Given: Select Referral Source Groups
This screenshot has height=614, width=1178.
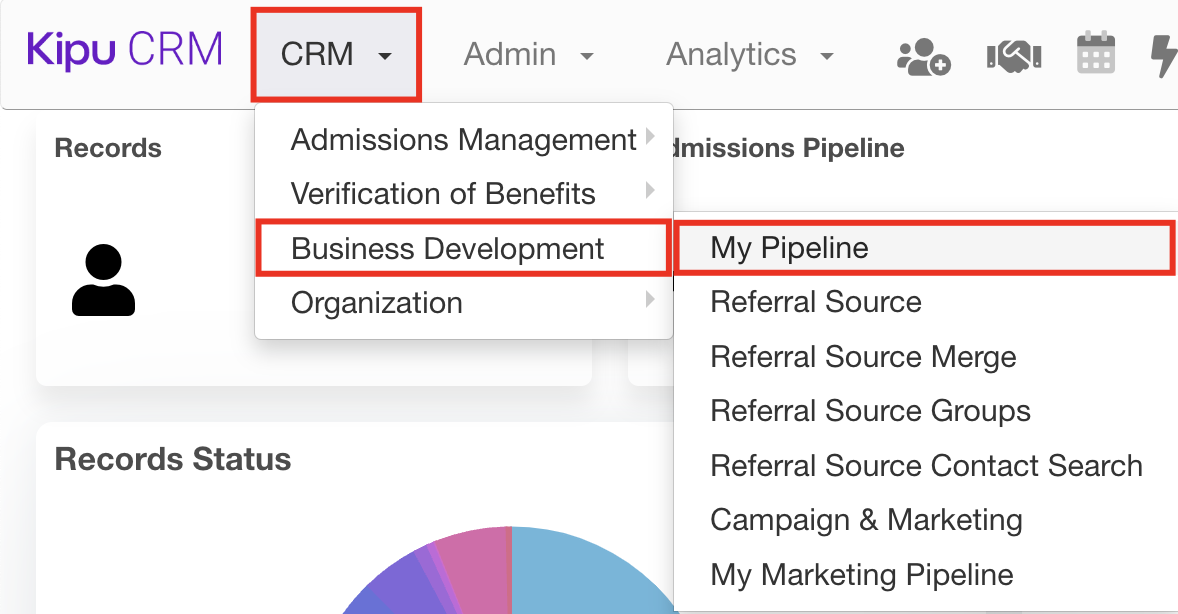Looking at the screenshot, I should (x=869, y=410).
